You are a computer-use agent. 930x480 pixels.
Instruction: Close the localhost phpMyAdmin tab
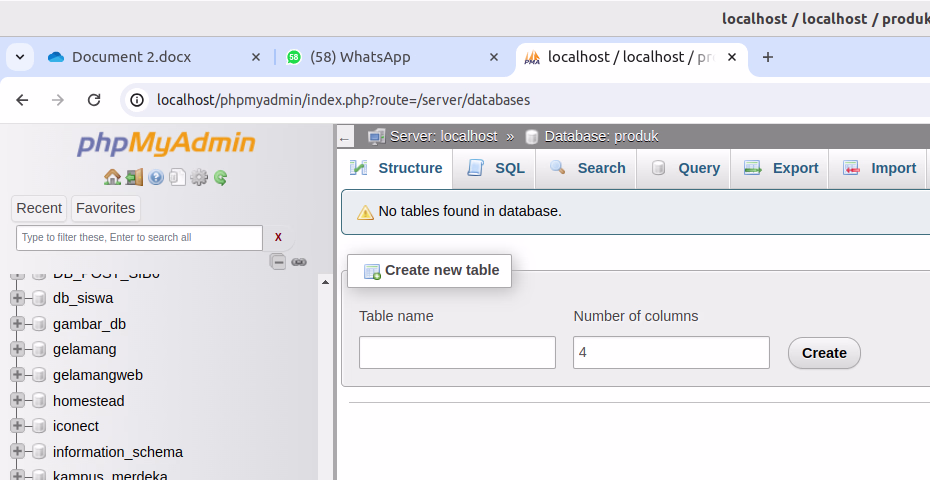point(732,57)
